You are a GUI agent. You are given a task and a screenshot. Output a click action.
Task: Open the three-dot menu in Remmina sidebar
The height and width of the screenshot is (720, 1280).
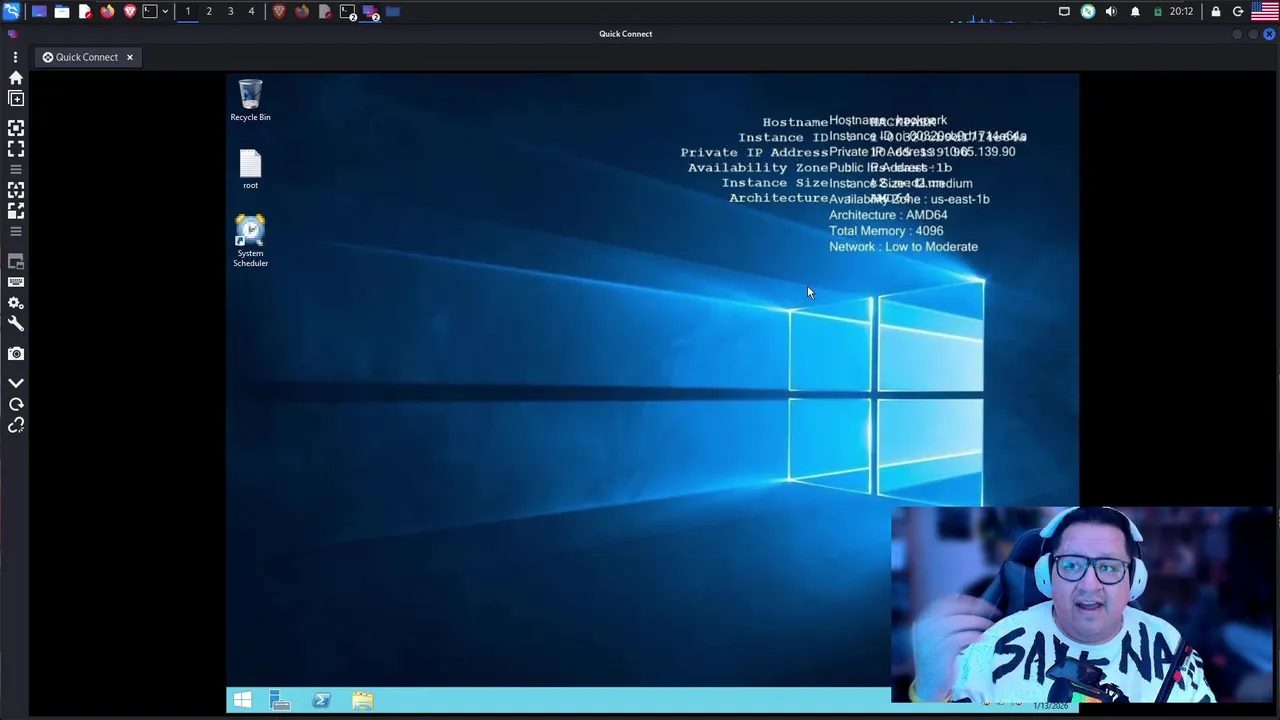click(x=15, y=57)
